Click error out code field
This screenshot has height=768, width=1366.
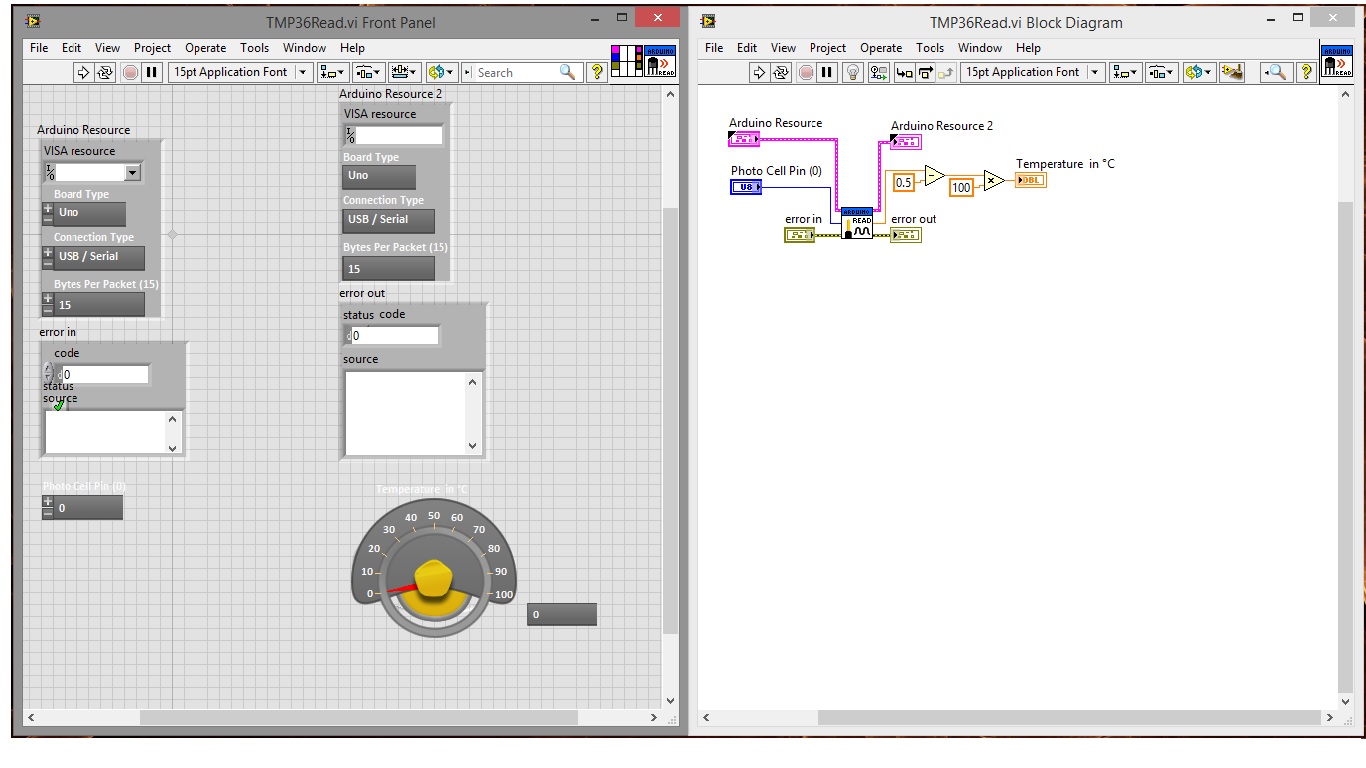[x=394, y=336]
